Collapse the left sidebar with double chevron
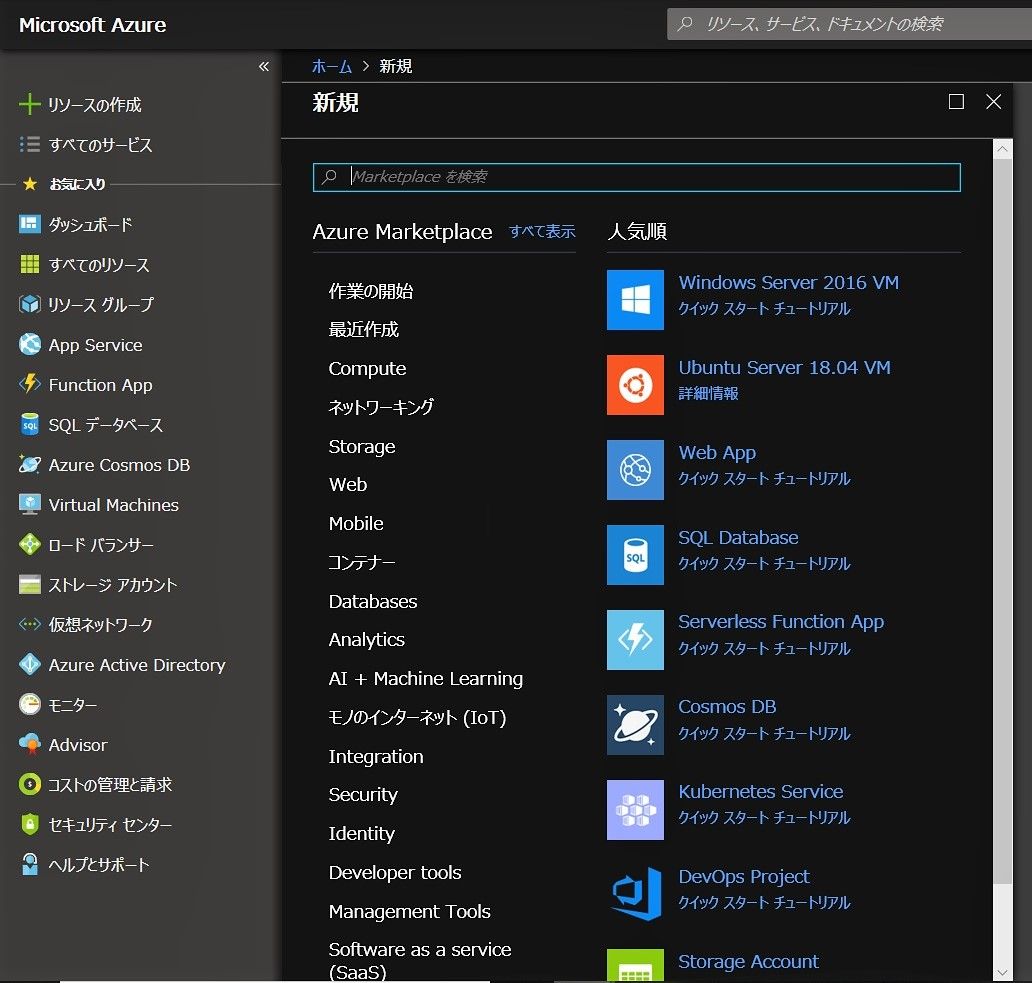The height and width of the screenshot is (983, 1032). click(263, 66)
